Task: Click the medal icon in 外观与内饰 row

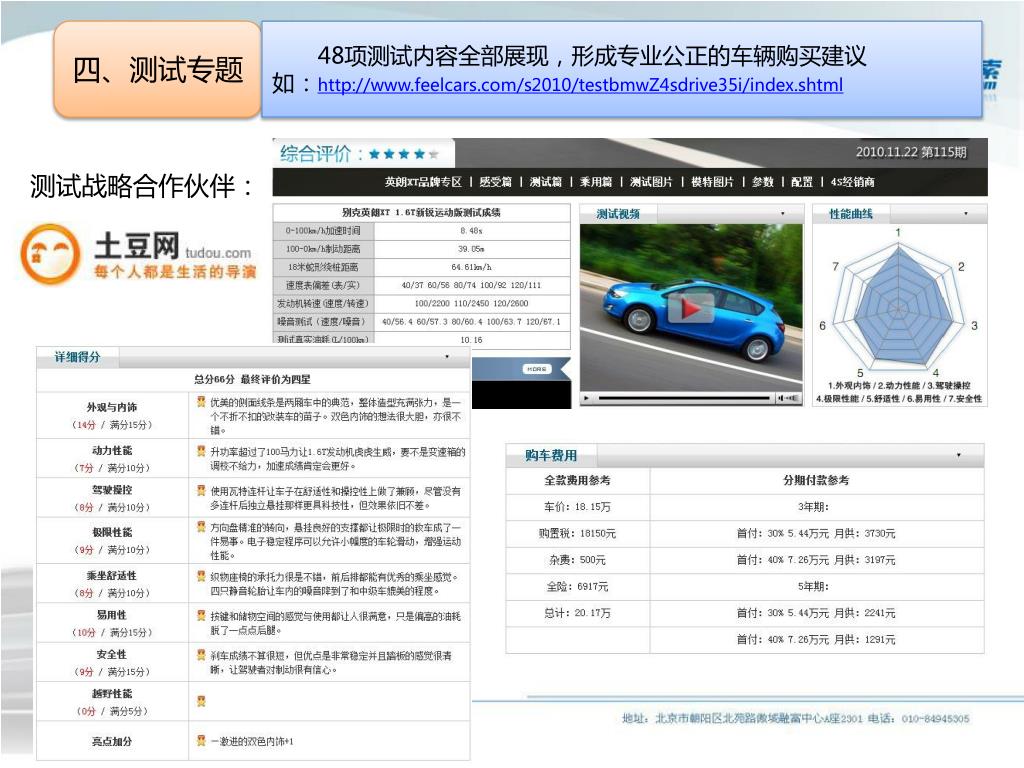Action: pyautogui.click(x=201, y=402)
